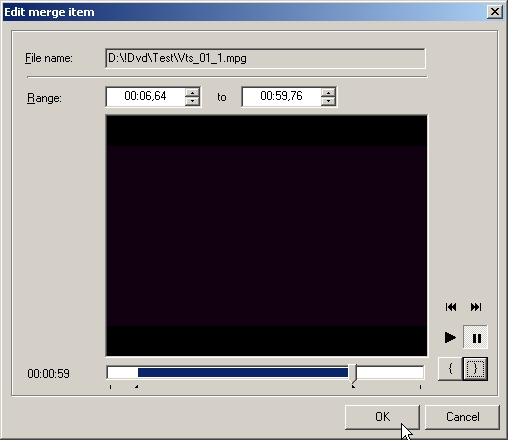Screen dimensions: 508x440
Task: Decrease the range end time spinner
Action: (x=328, y=101)
